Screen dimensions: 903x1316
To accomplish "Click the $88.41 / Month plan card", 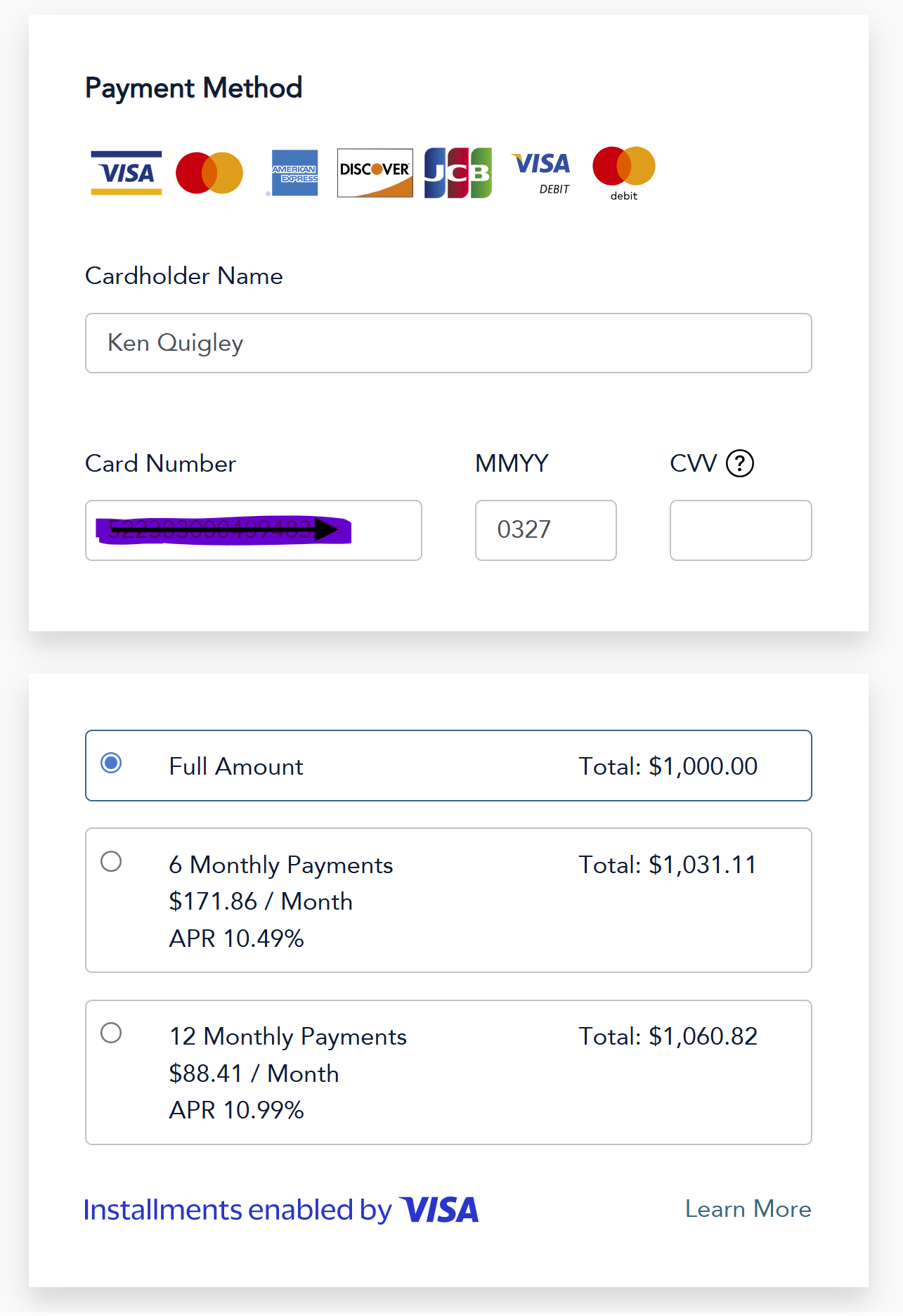I will click(x=448, y=1073).
